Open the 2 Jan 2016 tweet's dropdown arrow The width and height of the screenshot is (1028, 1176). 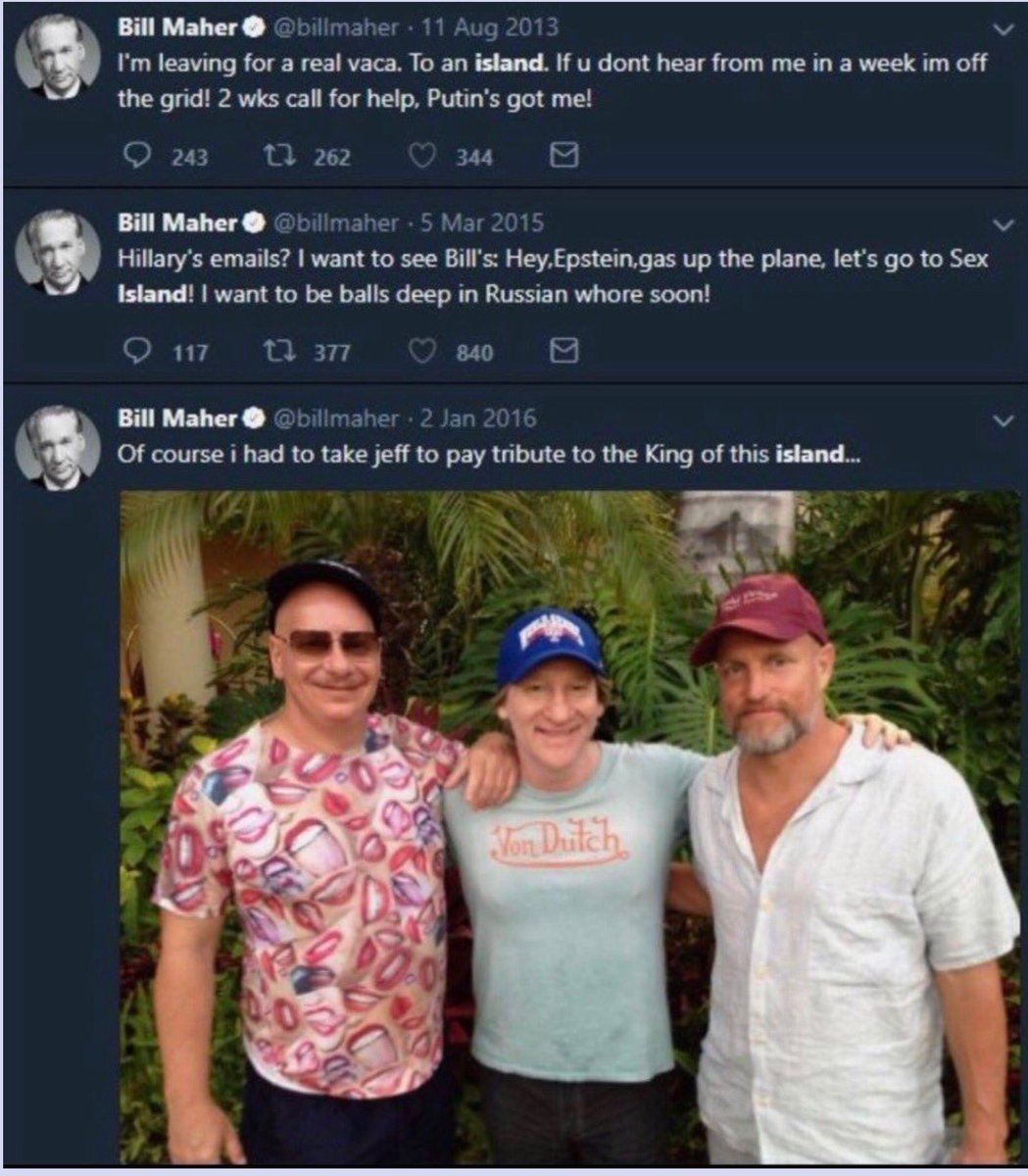pyautogui.click(x=1001, y=420)
